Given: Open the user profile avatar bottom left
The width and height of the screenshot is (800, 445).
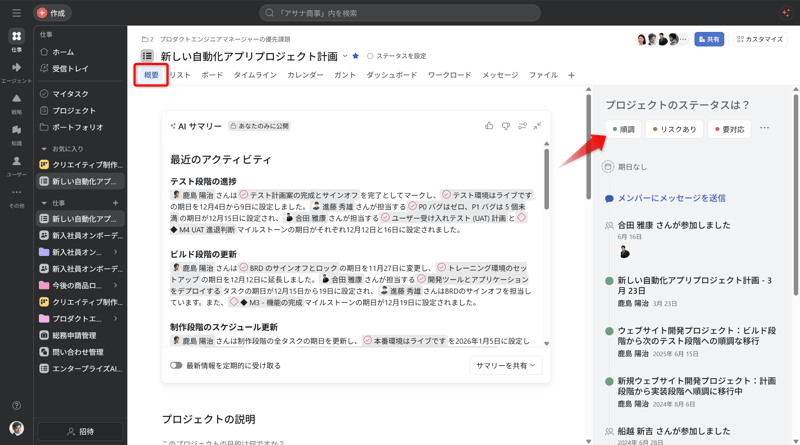Looking at the screenshot, I should point(16,428).
